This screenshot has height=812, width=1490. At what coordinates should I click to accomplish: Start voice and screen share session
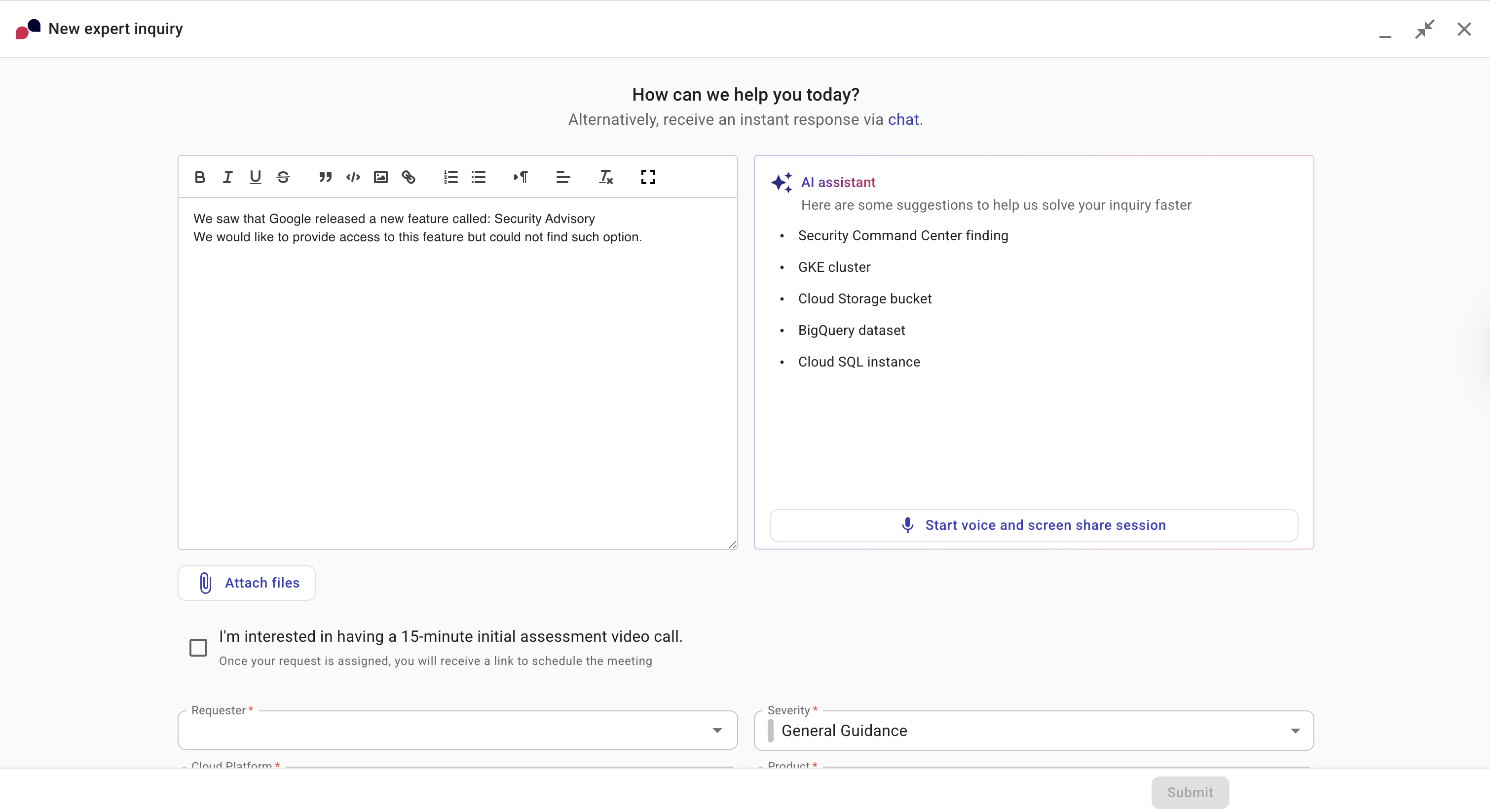[x=1034, y=525]
